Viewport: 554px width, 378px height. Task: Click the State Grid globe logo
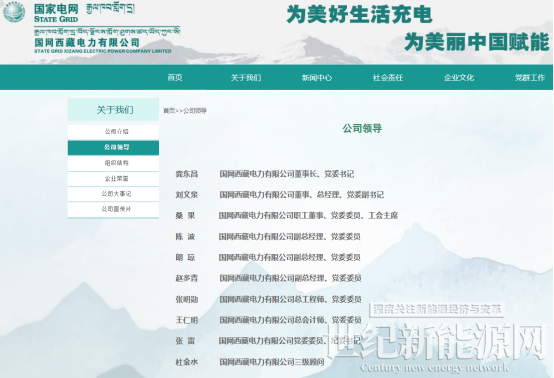pyautogui.click(x=14, y=12)
